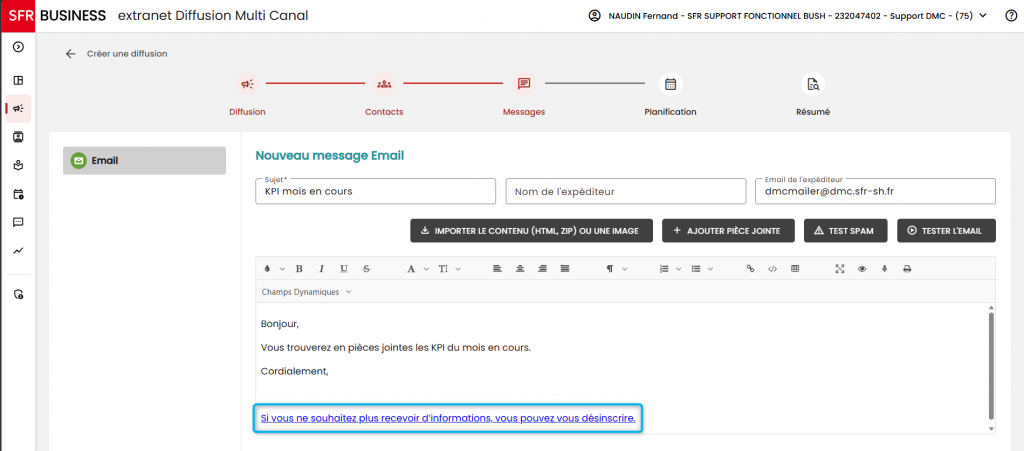Select the Email channel tab

(144, 161)
